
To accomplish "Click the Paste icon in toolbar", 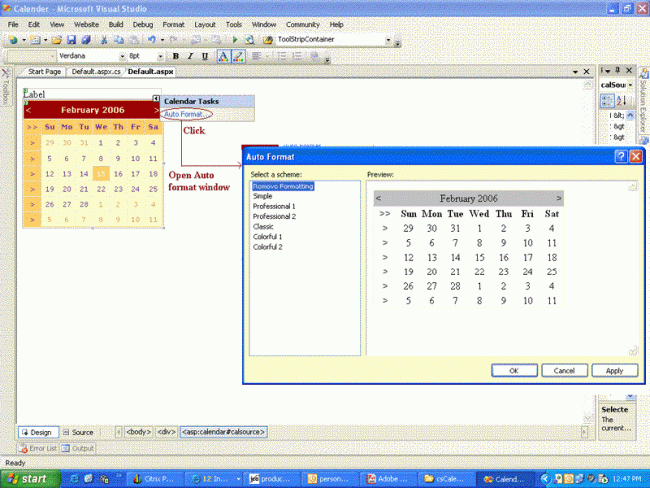I will [x=133, y=40].
